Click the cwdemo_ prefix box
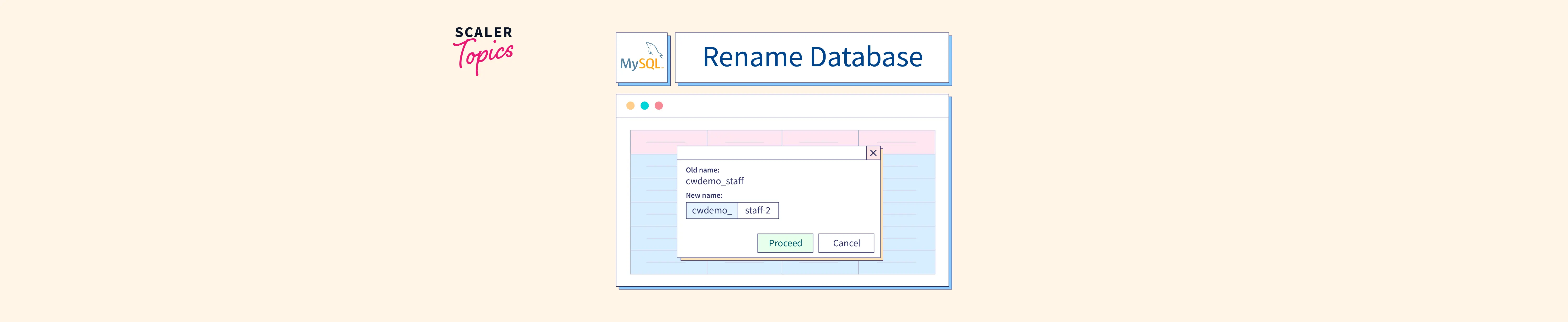Image resolution: width=1568 pixels, height=322 pixels. [x=712, y=210]
